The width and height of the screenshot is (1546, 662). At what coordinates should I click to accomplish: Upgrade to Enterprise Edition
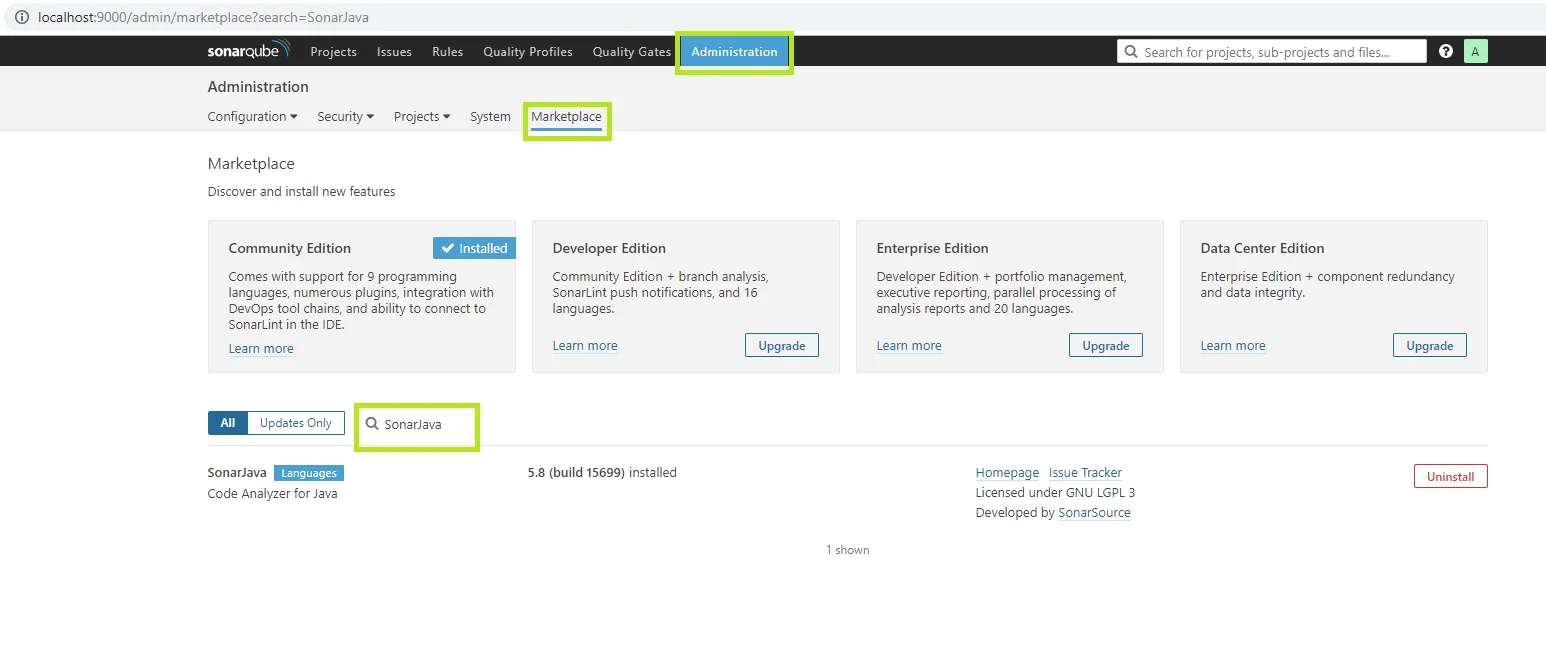[x=1106, y=345]
